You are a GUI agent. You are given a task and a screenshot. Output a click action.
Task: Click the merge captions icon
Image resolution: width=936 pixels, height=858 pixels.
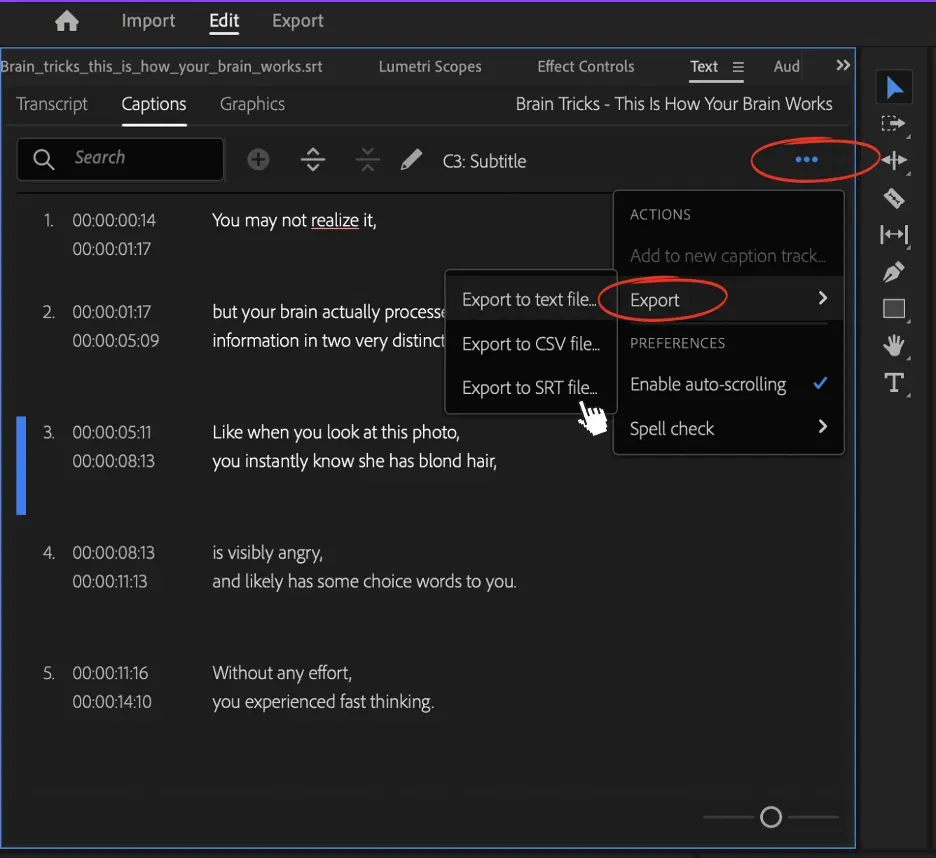[x=367, y=159]
